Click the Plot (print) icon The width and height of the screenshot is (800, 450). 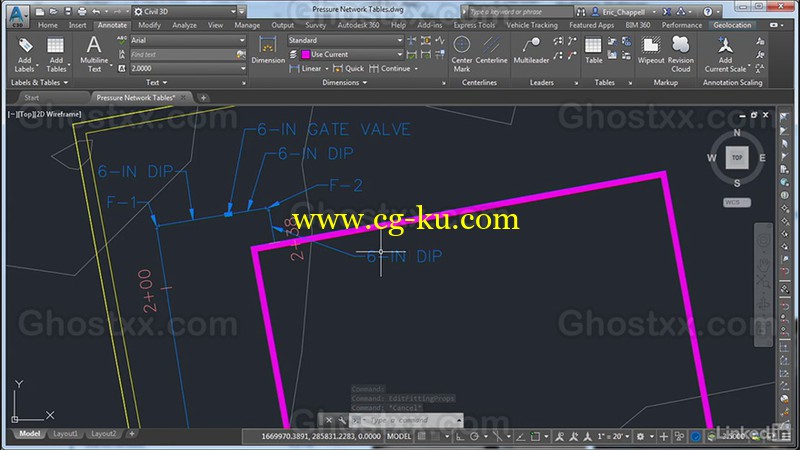[82, 11]
